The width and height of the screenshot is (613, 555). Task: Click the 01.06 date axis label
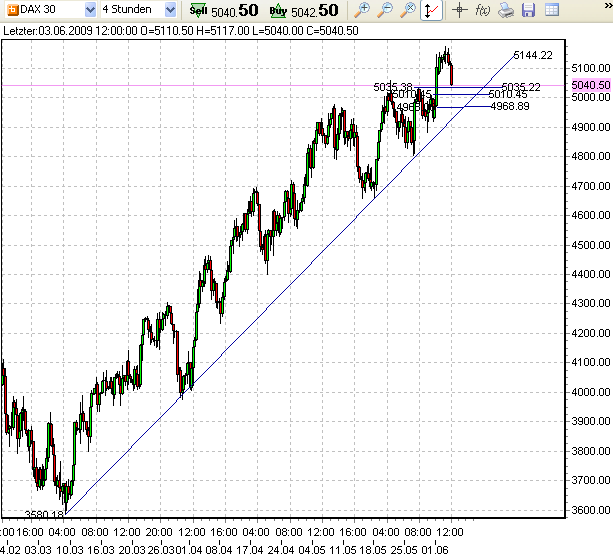coord(435,550)
